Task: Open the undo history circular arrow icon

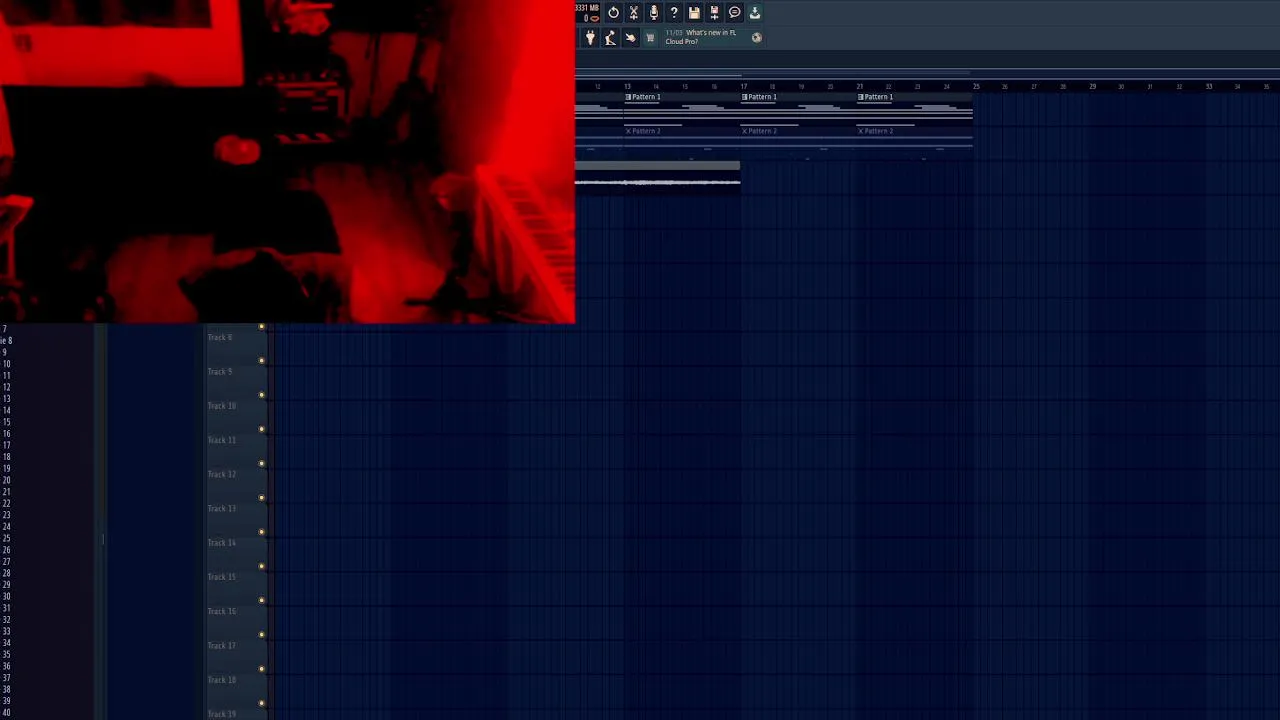Action: point(613,13)
